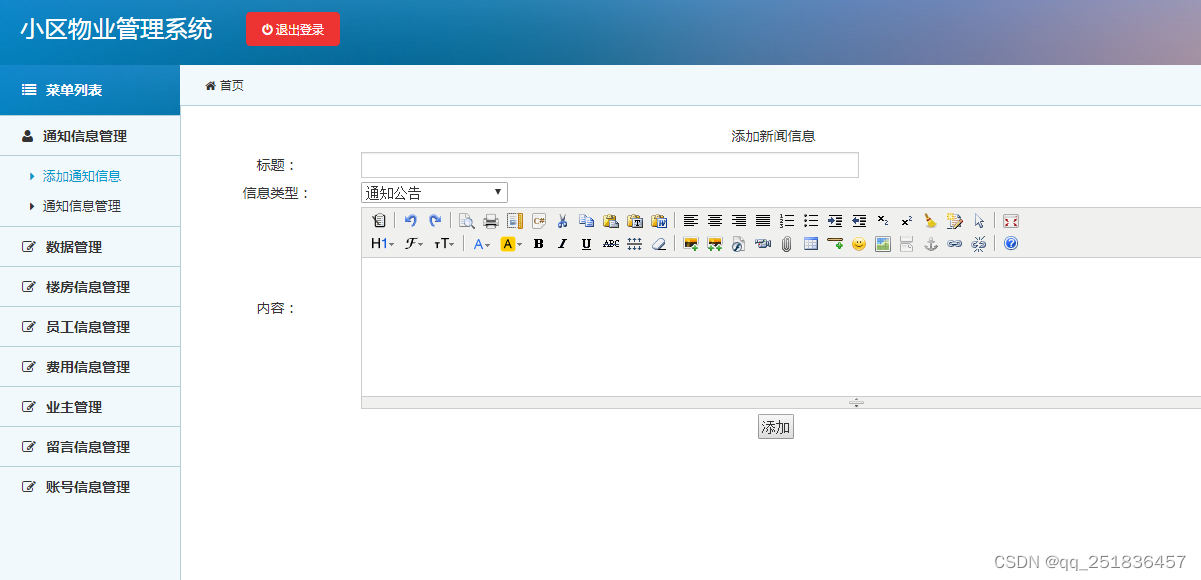
Task: Click the Print icon in editor
Action: click(492, 220)
